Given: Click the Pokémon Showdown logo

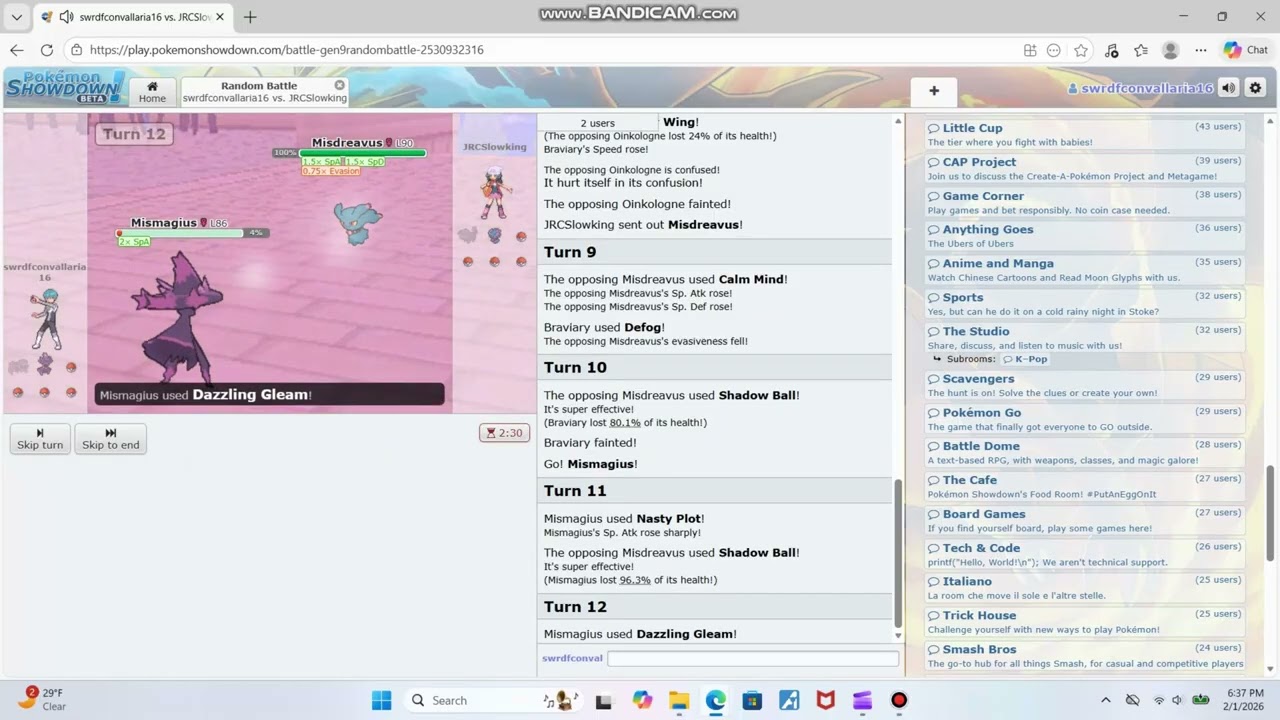Looking at the screenshot, I should click(x=64, y=87).
